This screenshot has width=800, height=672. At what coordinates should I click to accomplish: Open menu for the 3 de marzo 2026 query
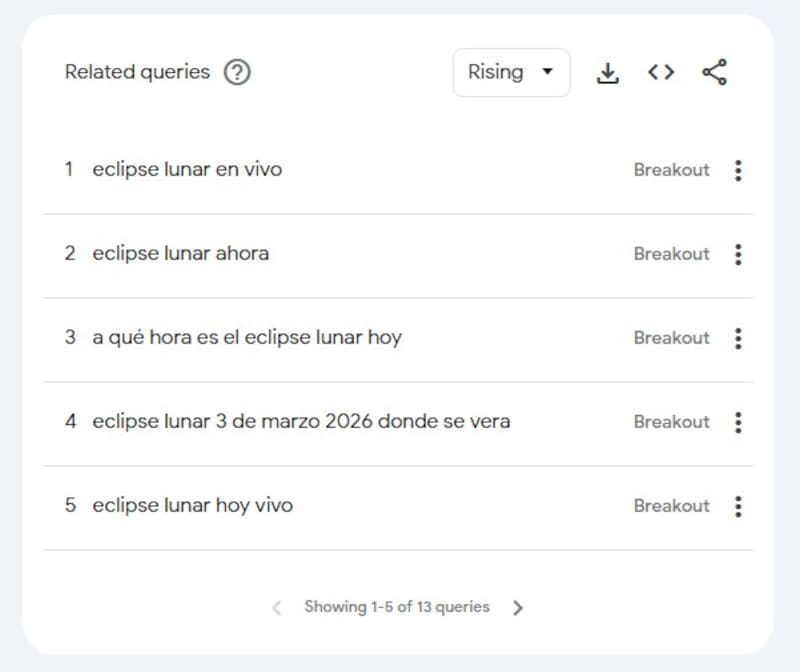point(738,422)
